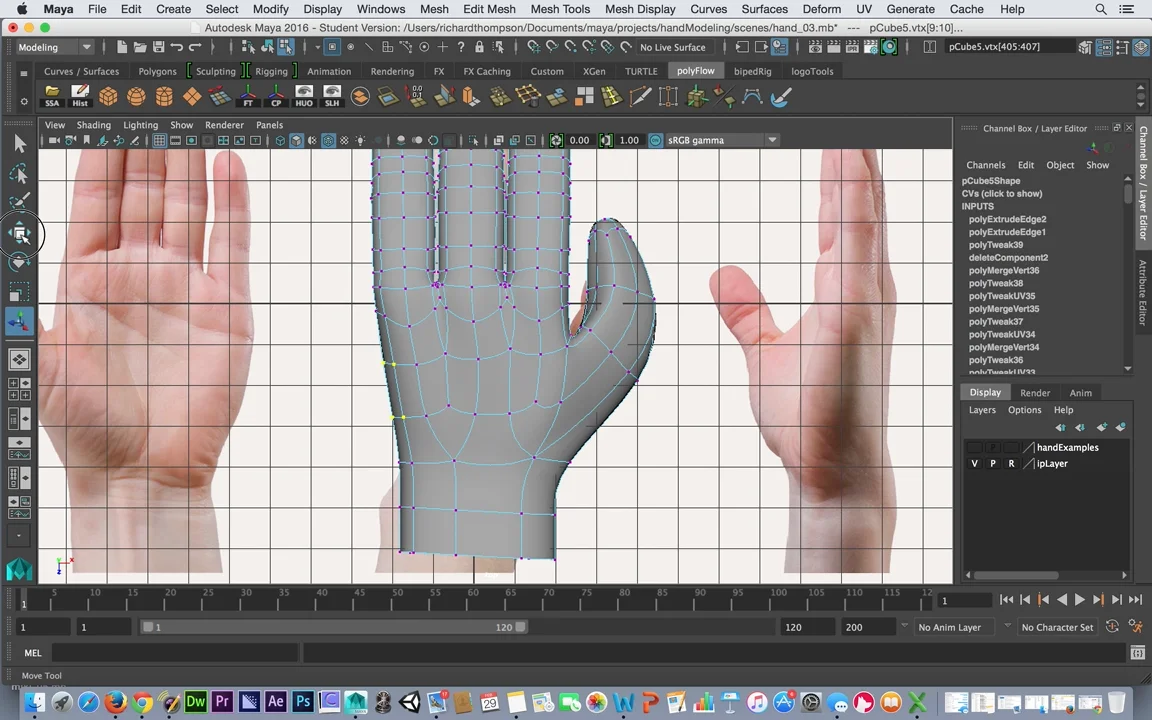Click the MEL command input field

pos(175,652)
